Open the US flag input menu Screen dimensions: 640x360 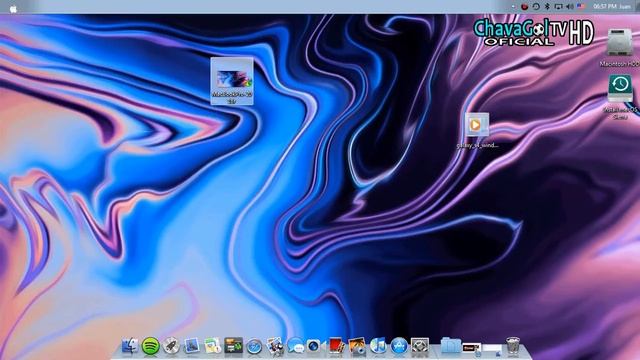581,7
